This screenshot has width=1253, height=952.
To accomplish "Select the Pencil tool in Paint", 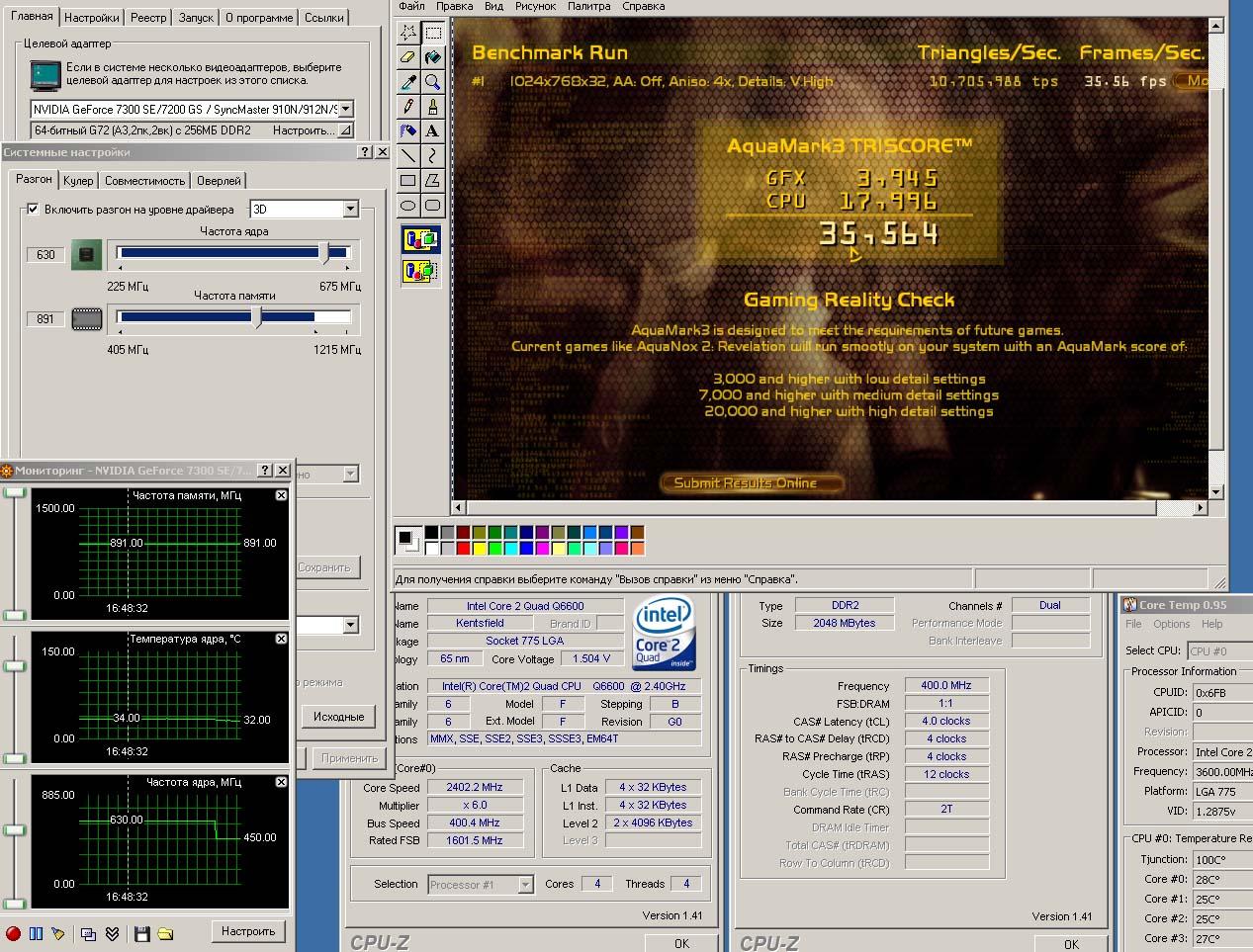I will pyautogui.click(x=407, y=106).
